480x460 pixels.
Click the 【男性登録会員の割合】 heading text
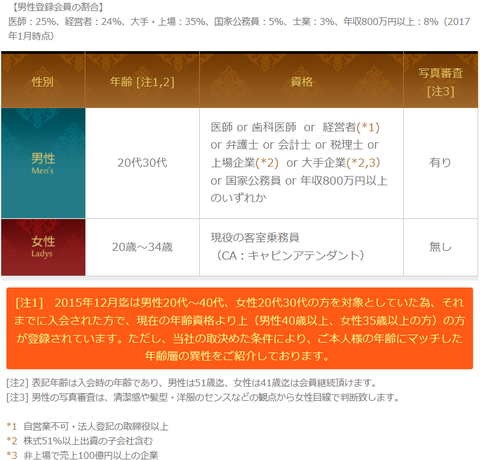(x=58, y=7)
